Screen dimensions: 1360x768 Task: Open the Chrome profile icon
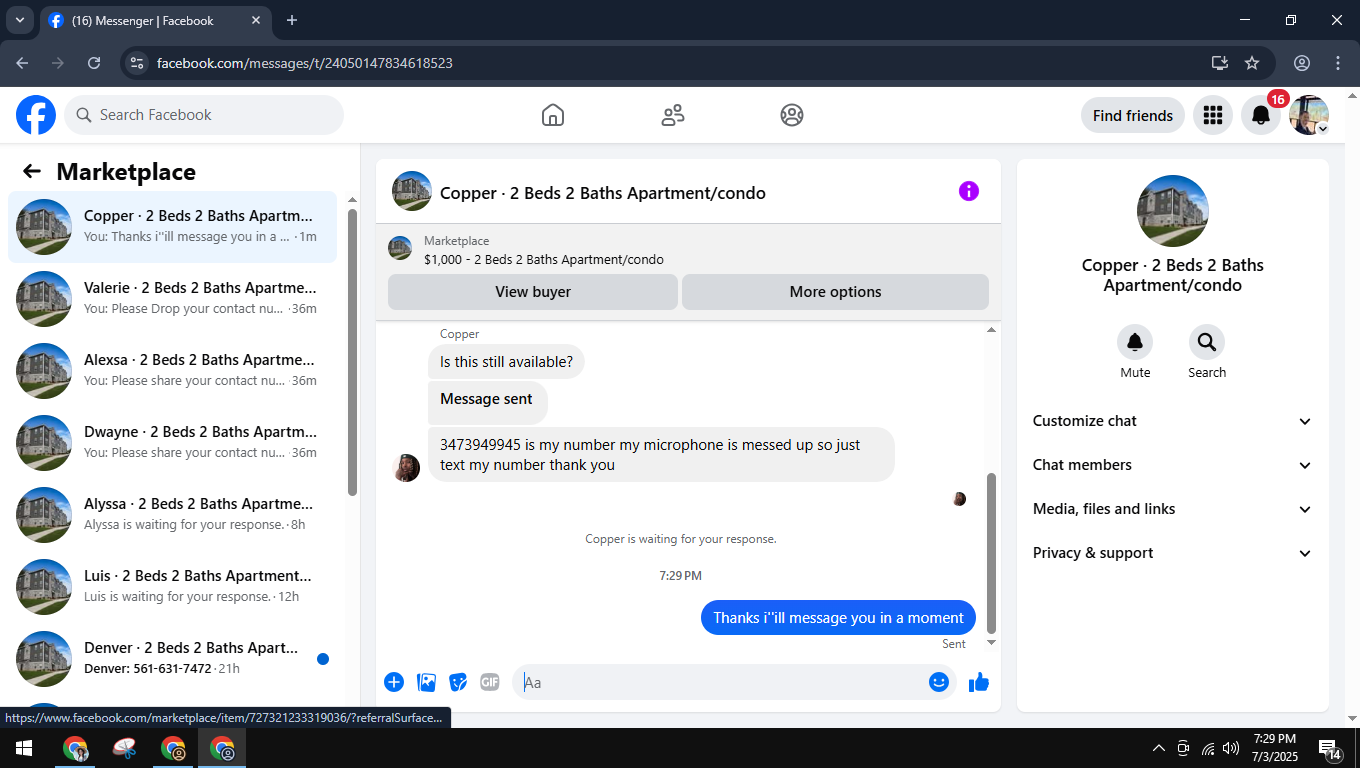1302,63
